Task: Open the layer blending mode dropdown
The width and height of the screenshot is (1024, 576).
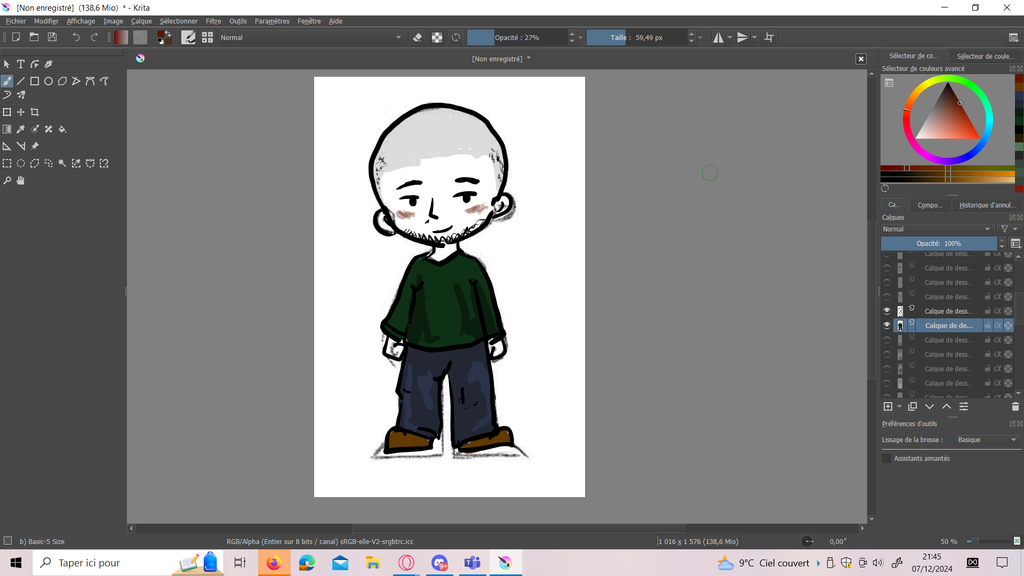Action: tap(938, 229)
